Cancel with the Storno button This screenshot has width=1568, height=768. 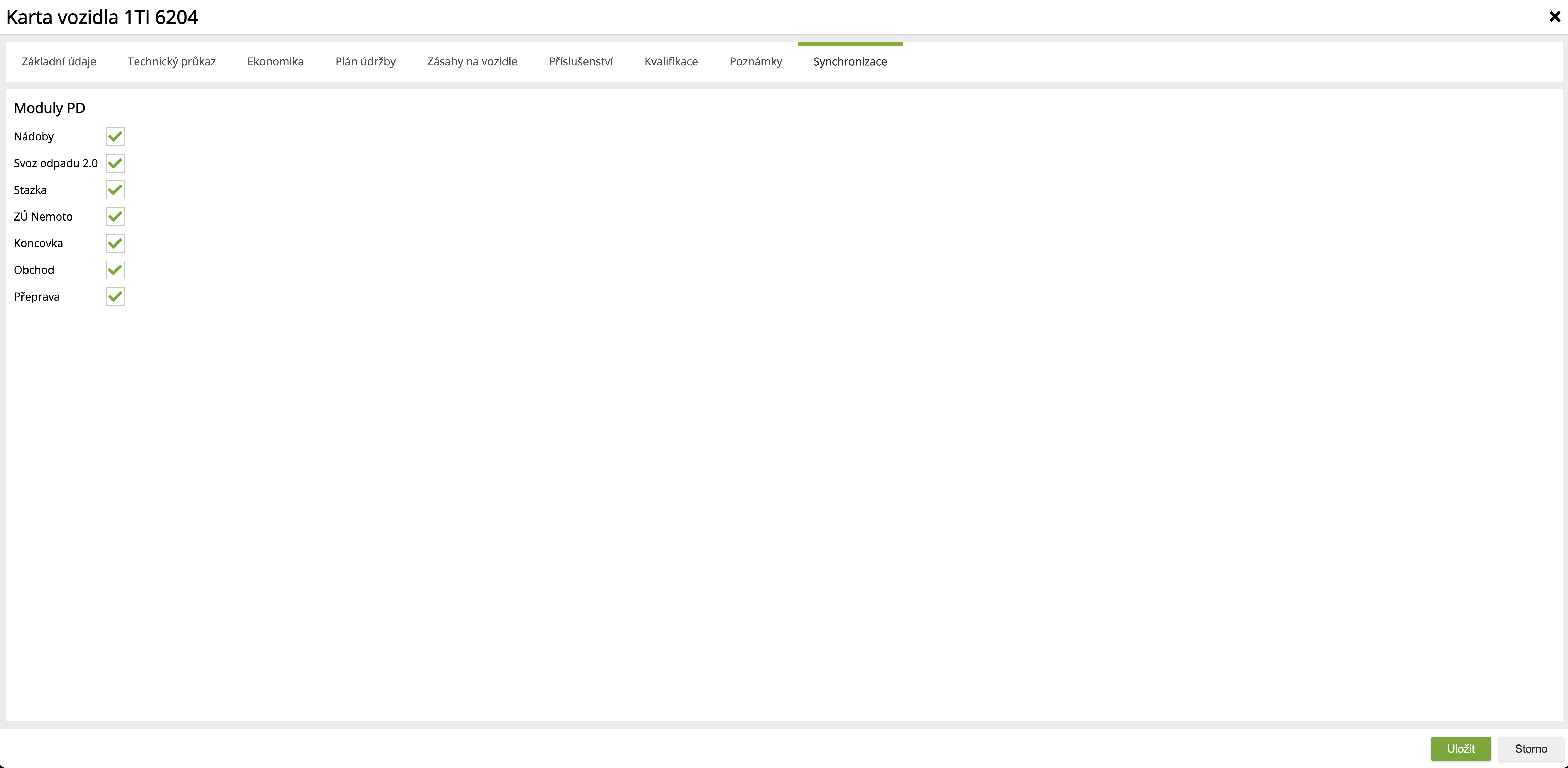1530,749
